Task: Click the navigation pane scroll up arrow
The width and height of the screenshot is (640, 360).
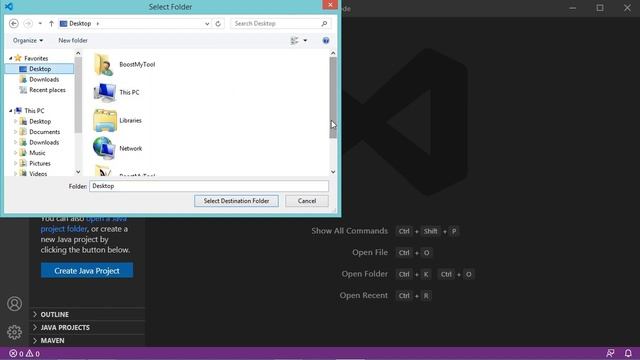Action: coord(78,53)
